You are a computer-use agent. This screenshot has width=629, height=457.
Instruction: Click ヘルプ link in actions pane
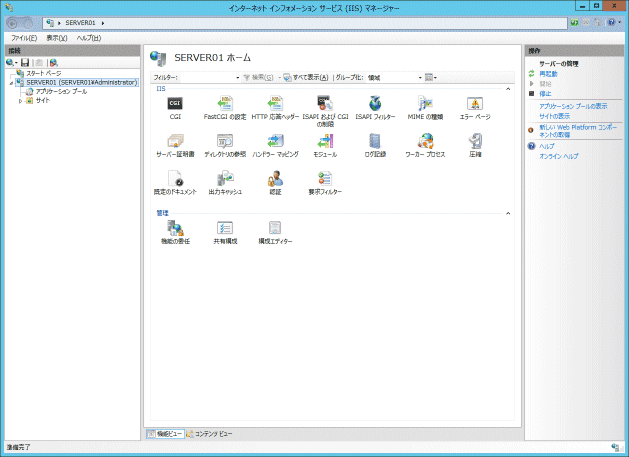547,146
